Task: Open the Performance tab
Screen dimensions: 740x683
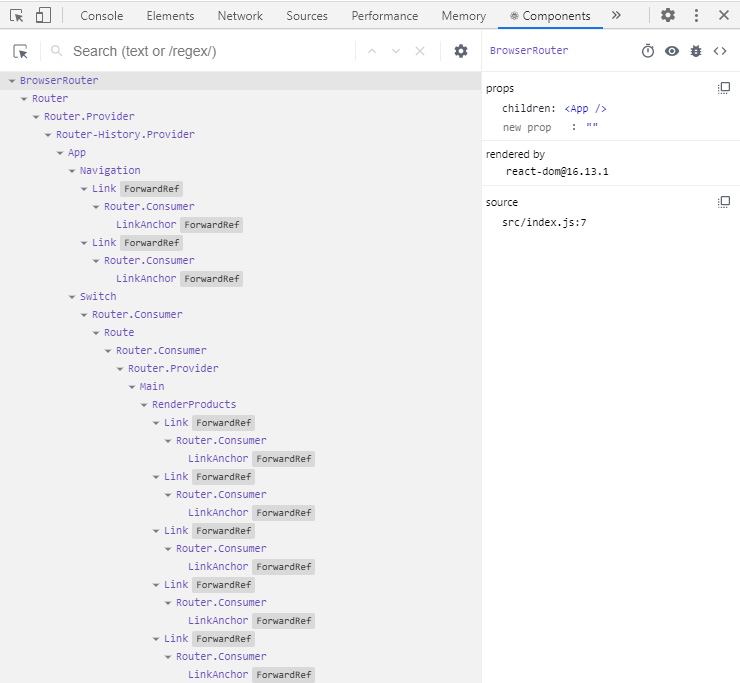Action: click(x=385, y=16)
